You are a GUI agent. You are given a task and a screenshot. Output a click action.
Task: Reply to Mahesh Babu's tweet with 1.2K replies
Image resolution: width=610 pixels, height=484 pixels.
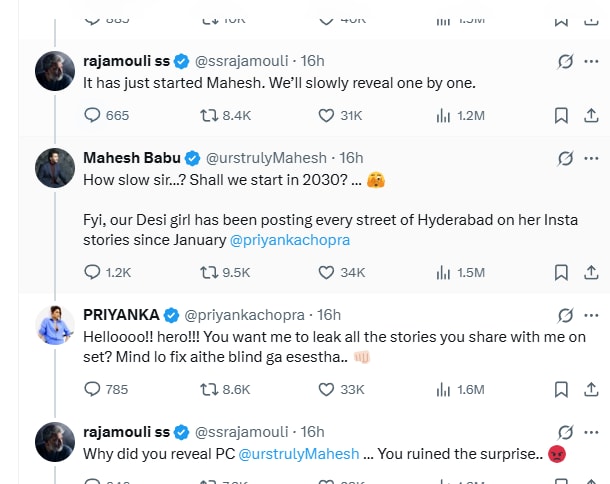click(93, 272)
